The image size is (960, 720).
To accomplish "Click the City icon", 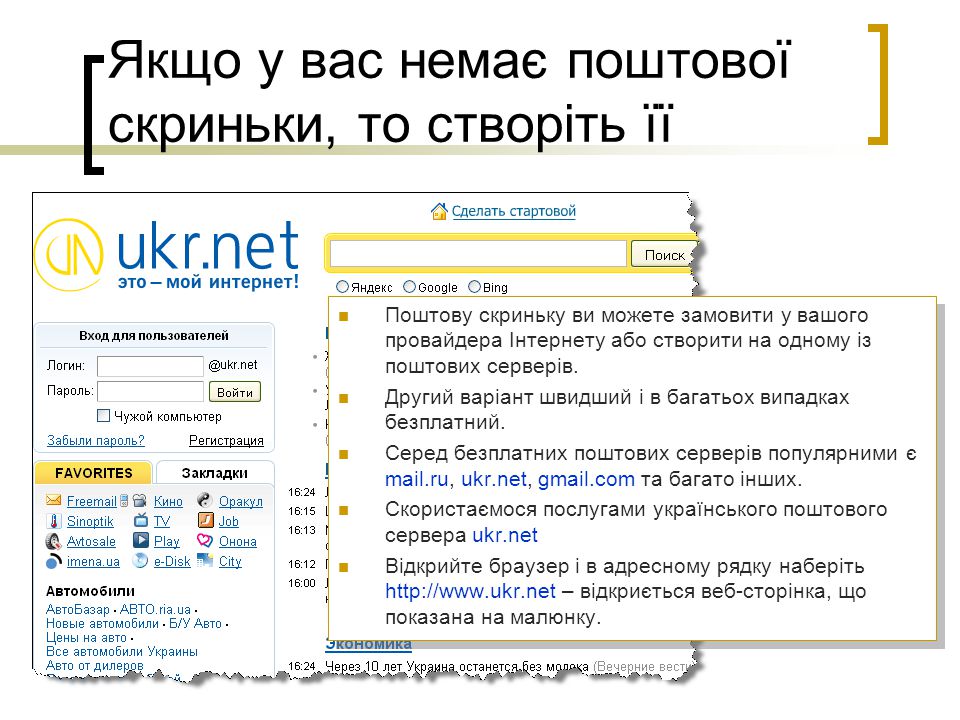I will (x=204, y=560).
